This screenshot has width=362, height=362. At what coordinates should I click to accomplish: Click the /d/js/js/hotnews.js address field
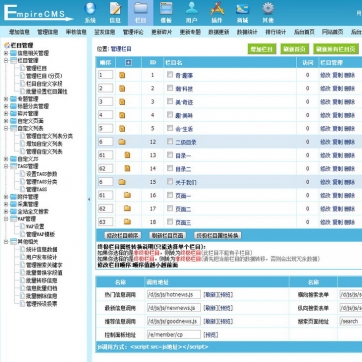pyautogui.click(x=174, y=294)
